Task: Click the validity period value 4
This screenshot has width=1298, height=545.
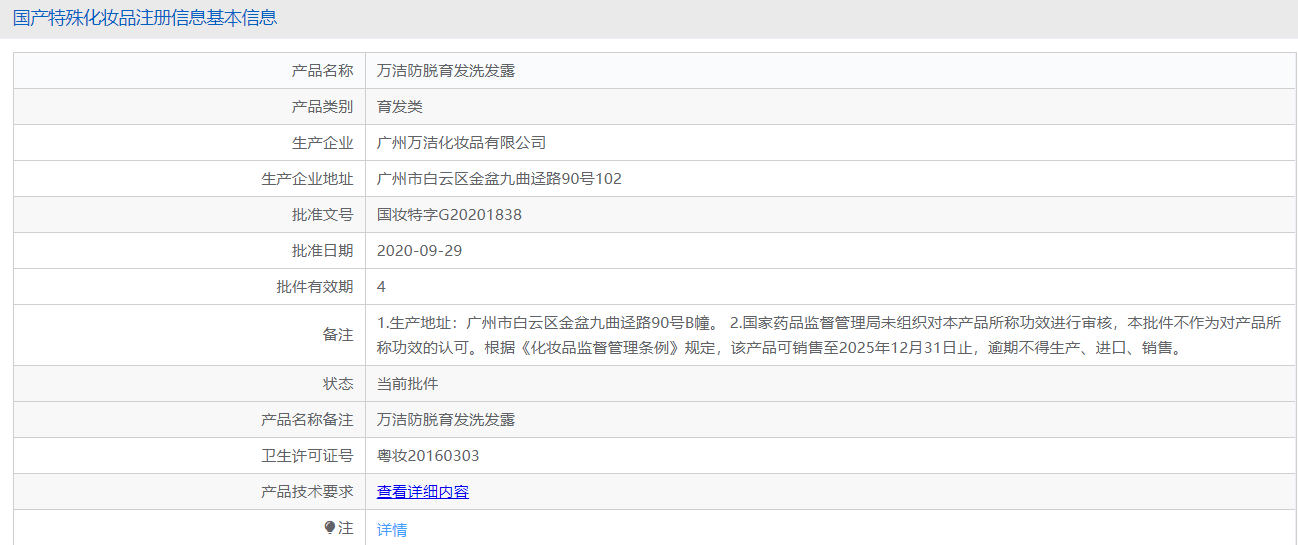Action: 381,287
